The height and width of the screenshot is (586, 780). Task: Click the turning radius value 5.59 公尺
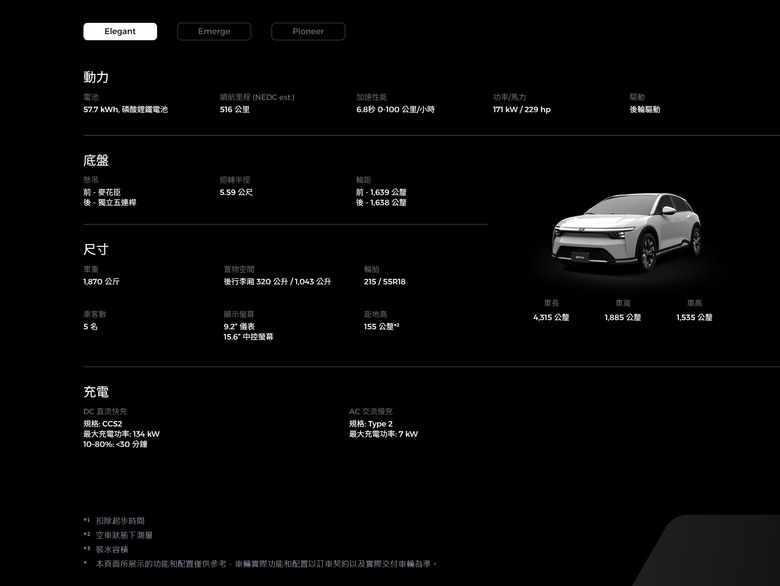pos(236,192)
